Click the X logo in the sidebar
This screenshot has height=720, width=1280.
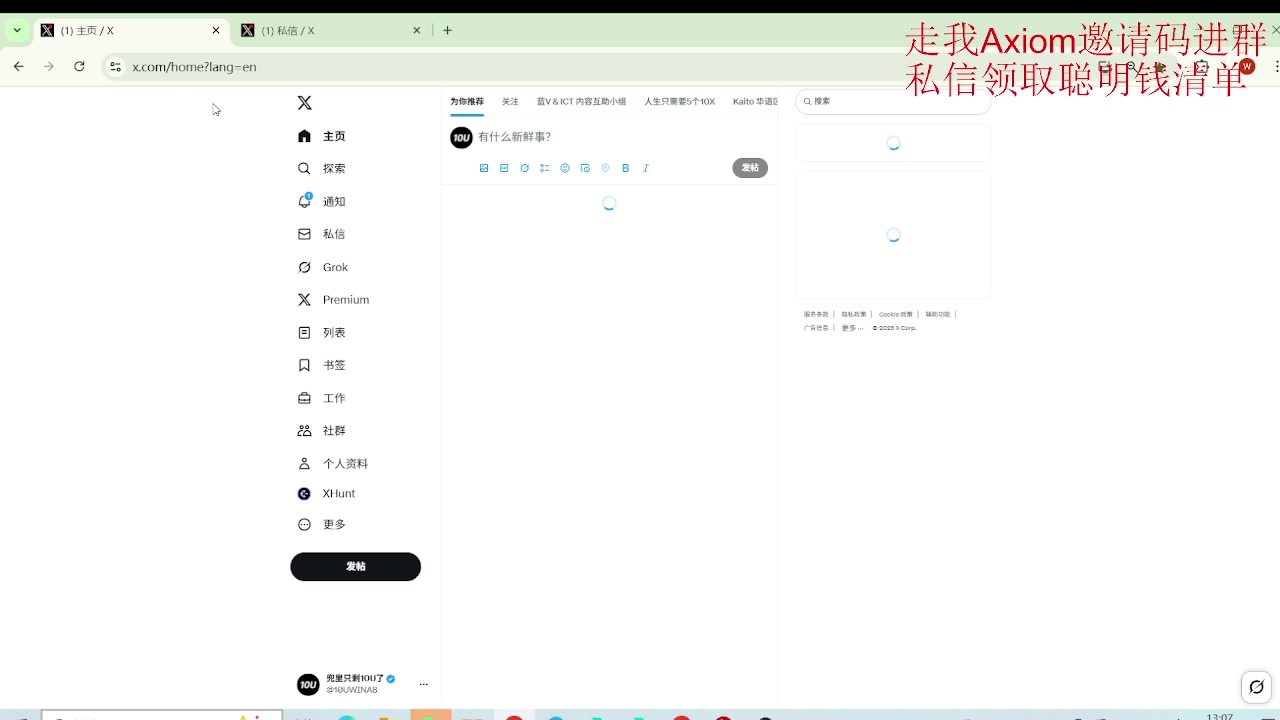pos(305,103)
